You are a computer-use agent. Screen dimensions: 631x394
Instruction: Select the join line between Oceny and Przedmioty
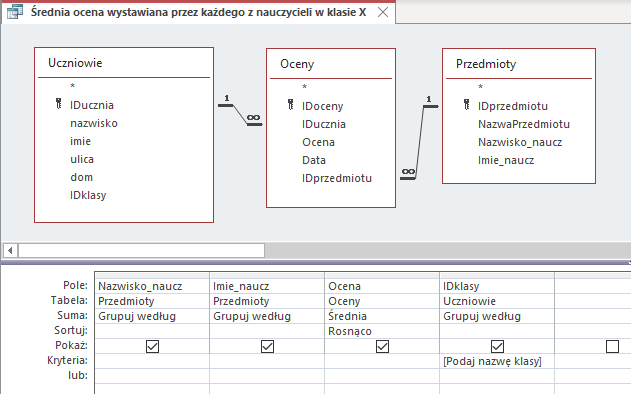pyautogui.click(x=420, y=142)
